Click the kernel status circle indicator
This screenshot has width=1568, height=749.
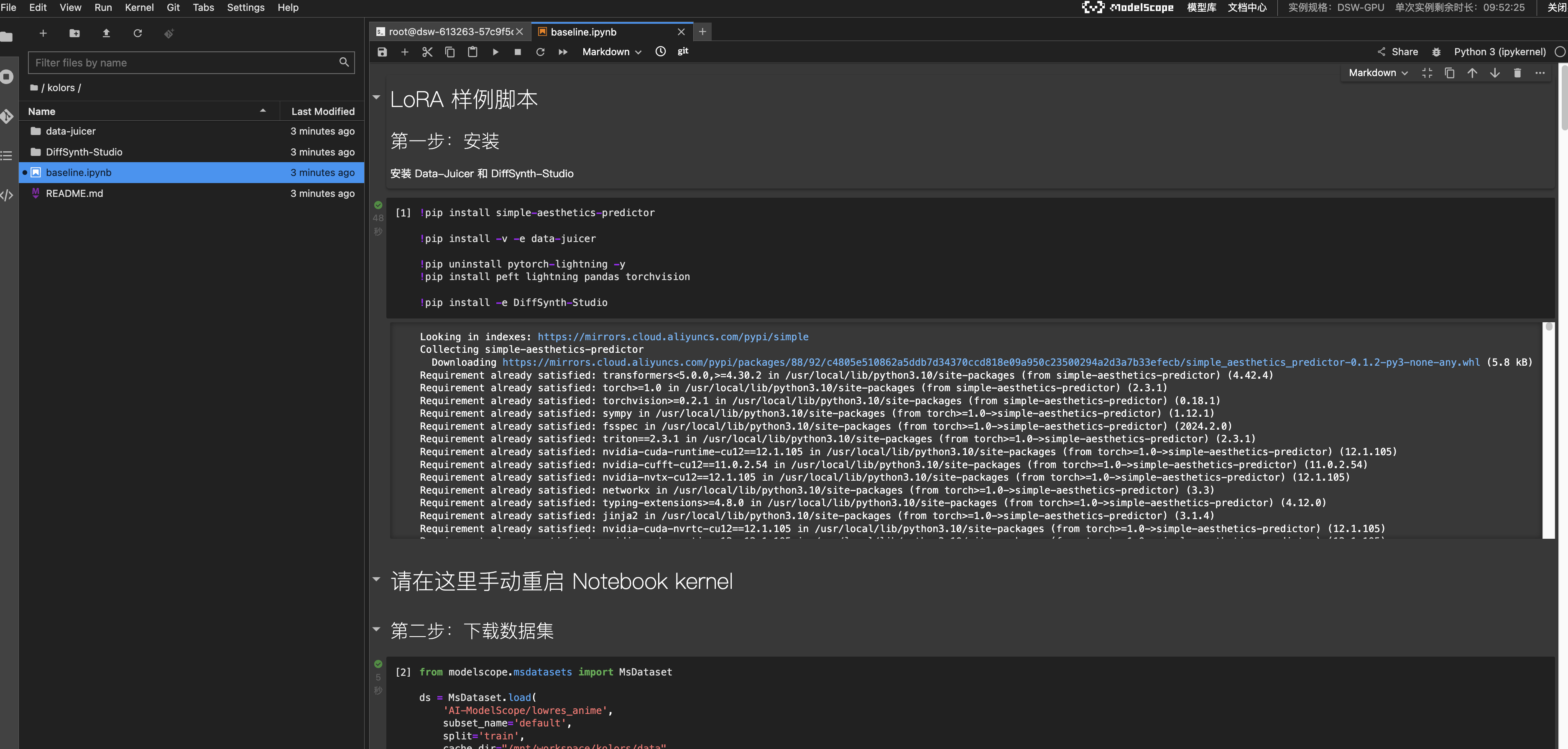pos(1560,52)
